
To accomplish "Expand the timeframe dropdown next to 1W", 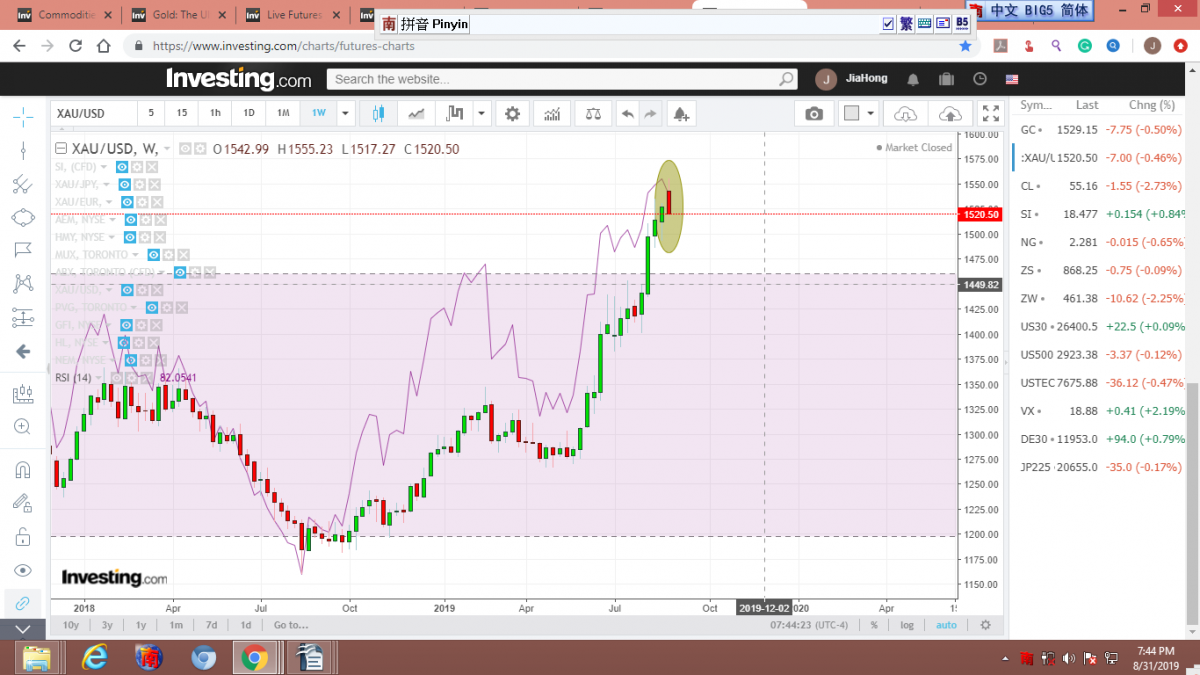I will (345, 114).
